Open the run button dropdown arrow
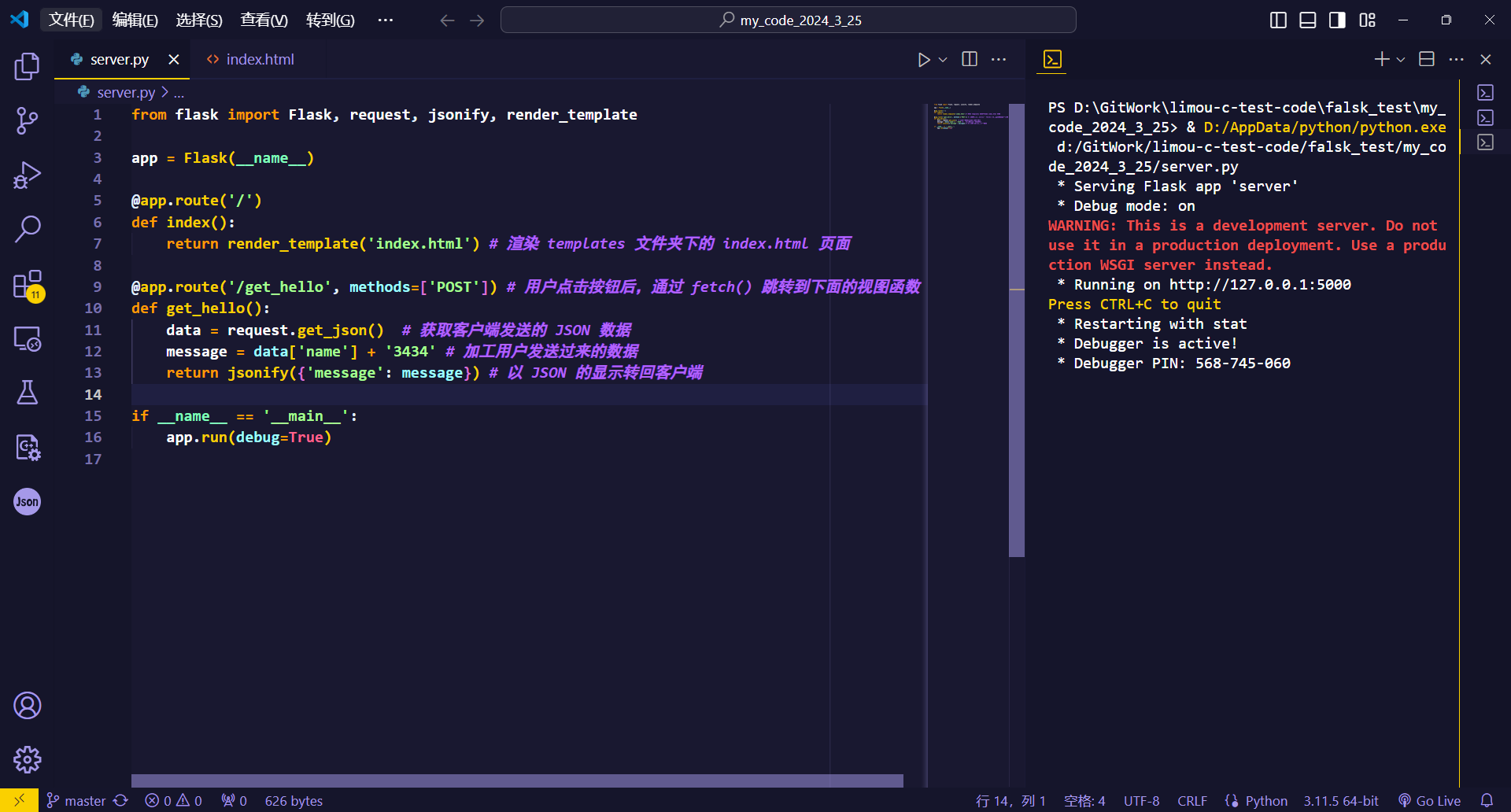The width and height of the screenshot is (1511, 812). [x=942, y=59]
